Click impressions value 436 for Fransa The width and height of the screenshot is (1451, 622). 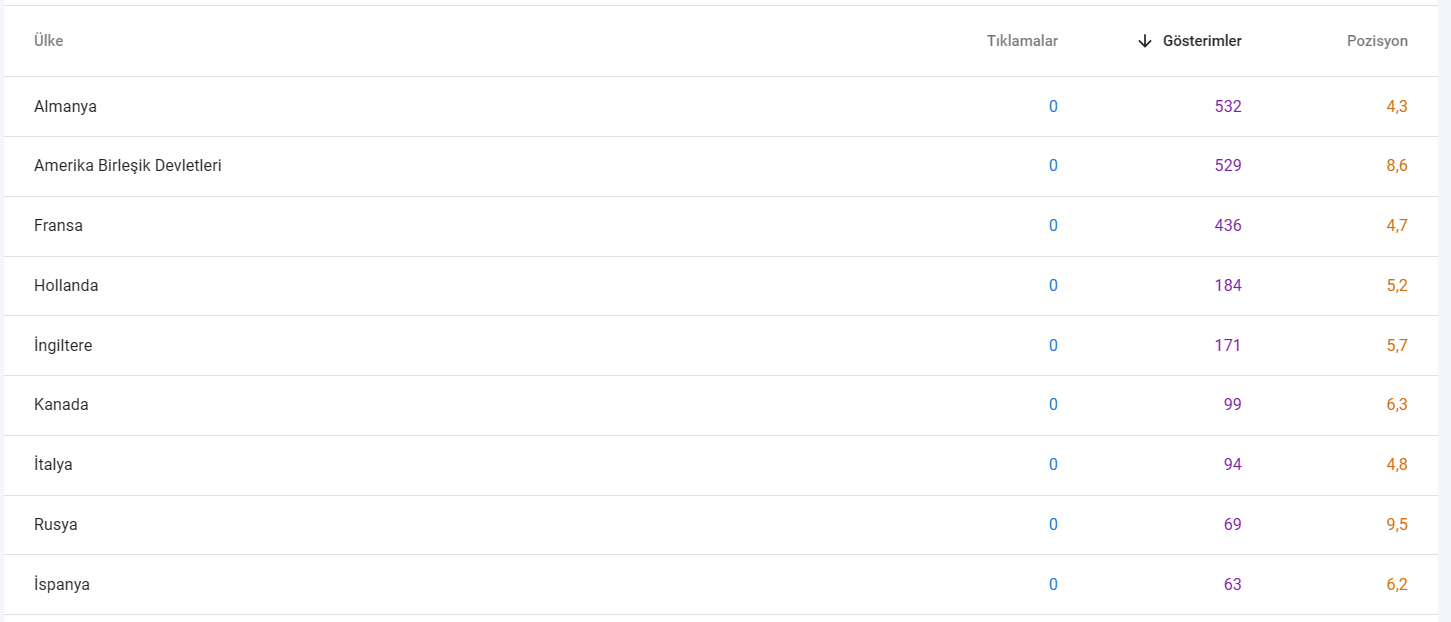1228,226
